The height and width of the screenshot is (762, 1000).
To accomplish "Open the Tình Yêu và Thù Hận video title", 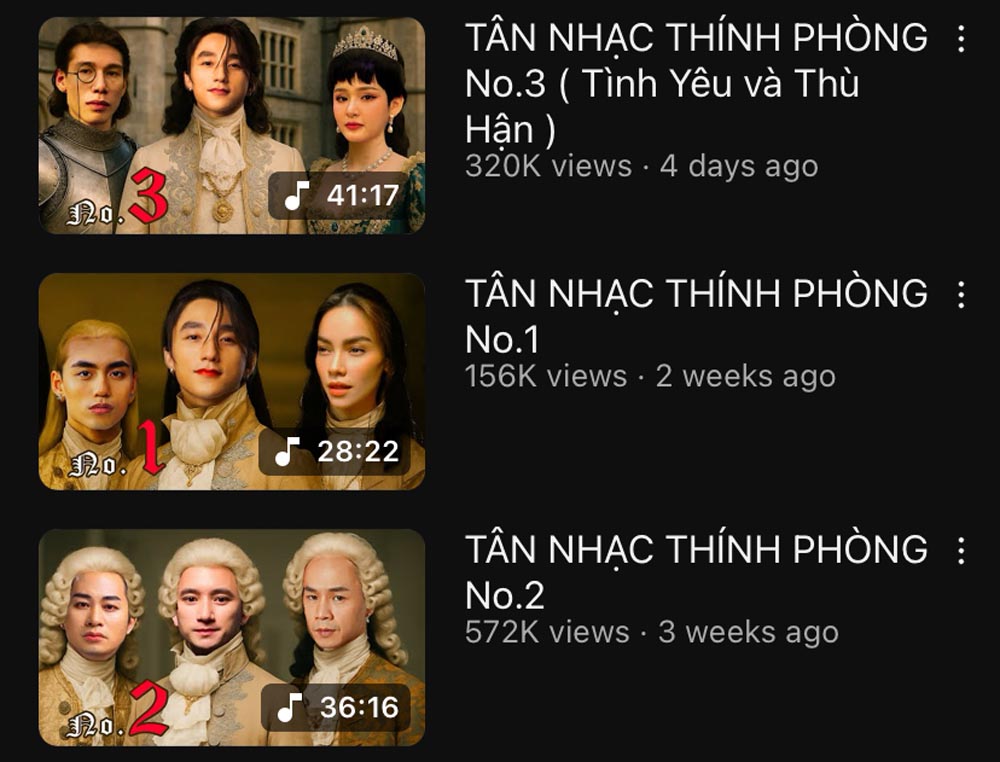I will click(696, 83).
